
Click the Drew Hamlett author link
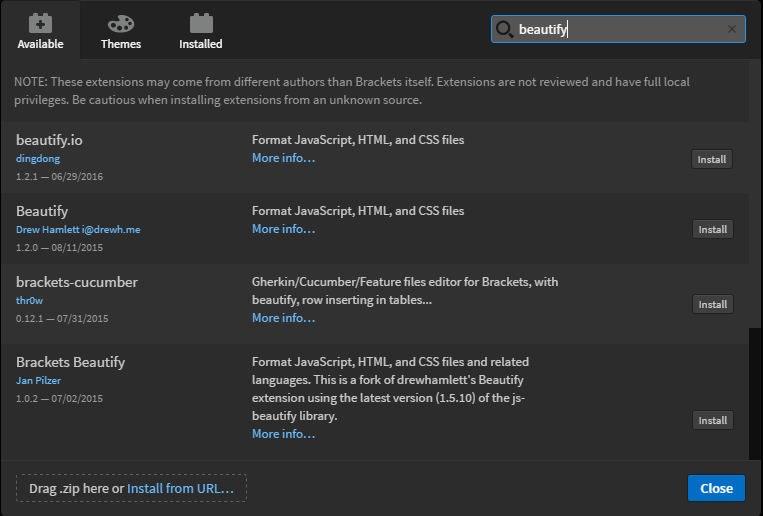(x=78, y=229)
